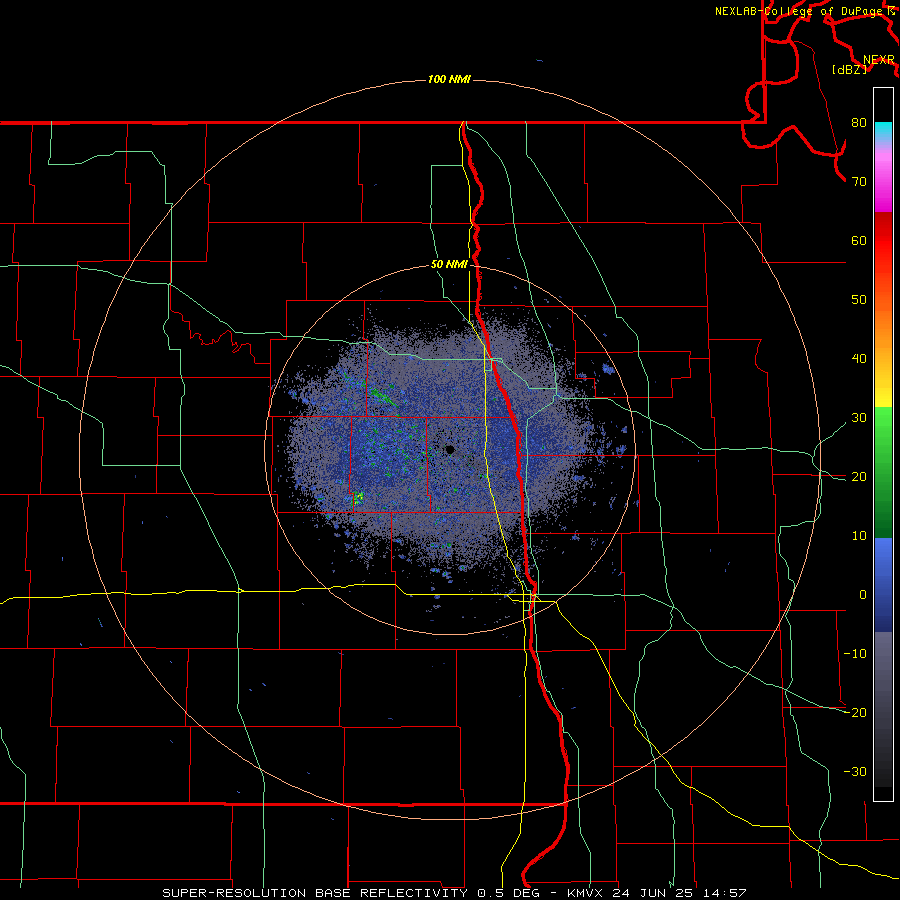Click the -30 dBZ scale value

coord(855,772)
